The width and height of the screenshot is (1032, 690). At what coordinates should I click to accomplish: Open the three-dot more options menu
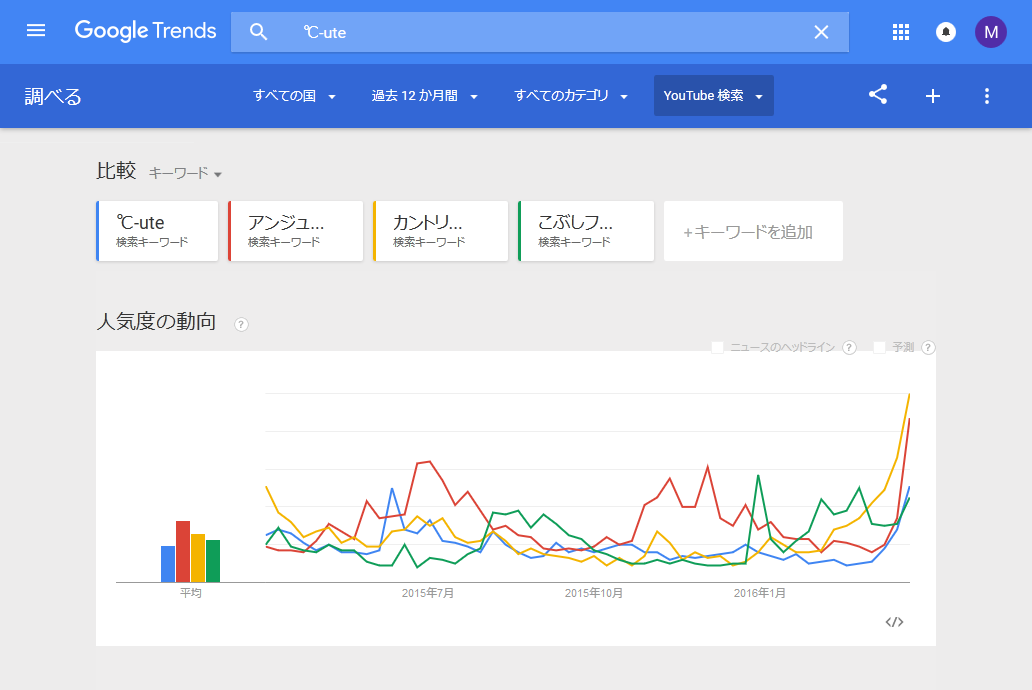987,96
